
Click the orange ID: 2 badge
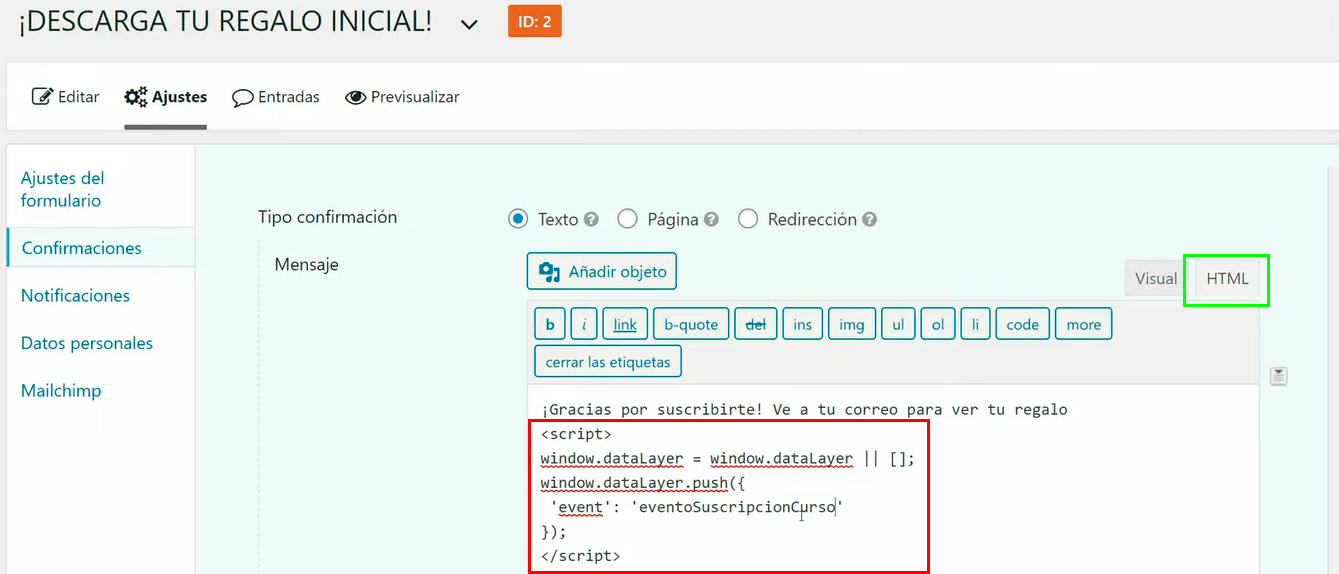click(534, 21)
